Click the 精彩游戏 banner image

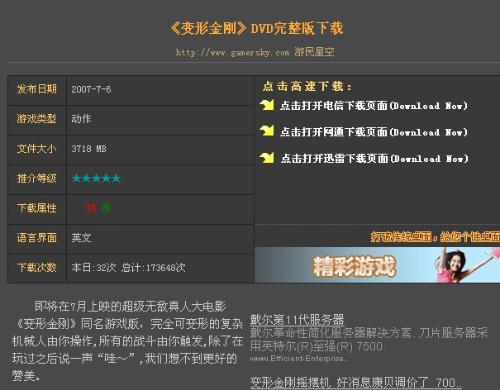[x=377, y=265]
